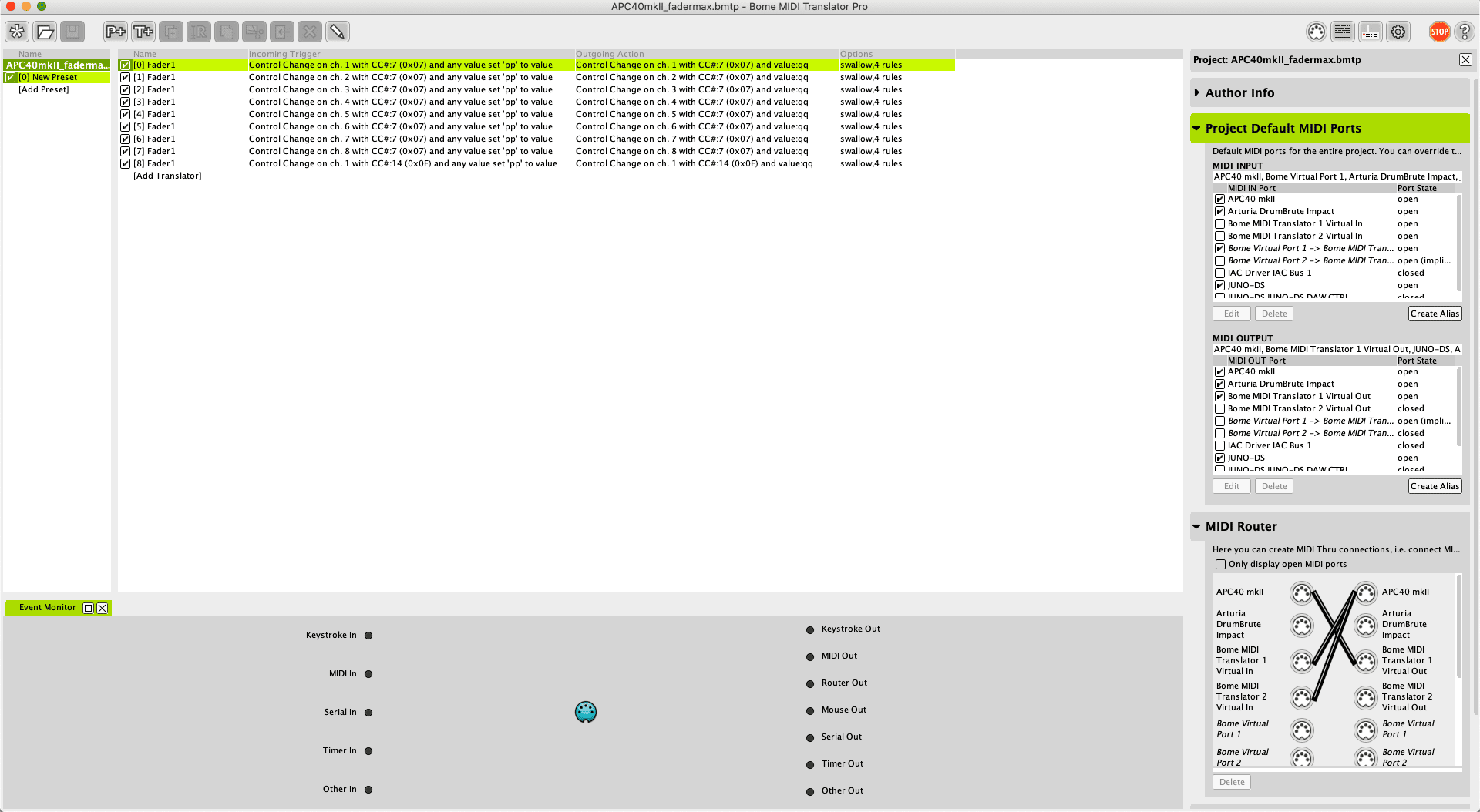The image size is (1480, 812).
Task: Open the Settings gear icon
Action: [1398, 32]
